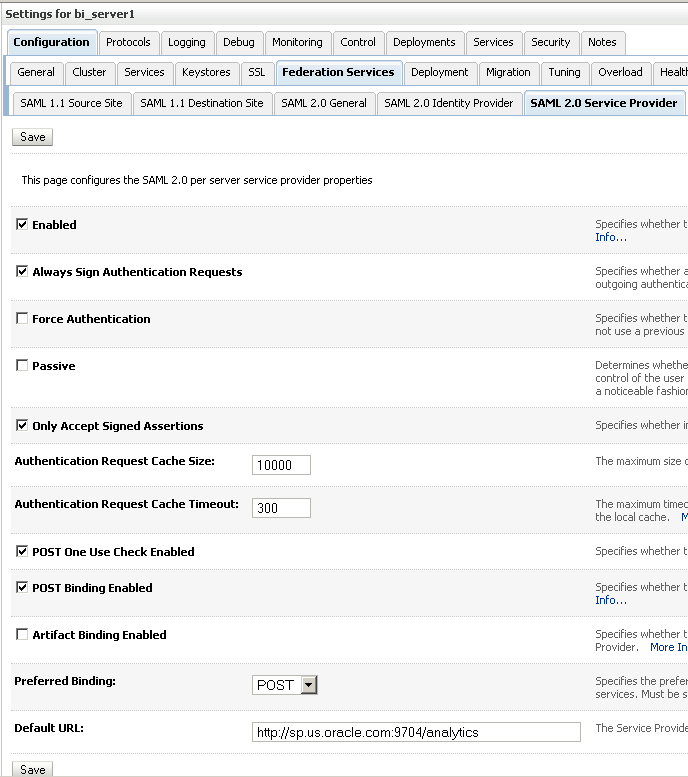The image size is (688, 777).
Task: Open the Notes tab
Action: pos(602,43)
